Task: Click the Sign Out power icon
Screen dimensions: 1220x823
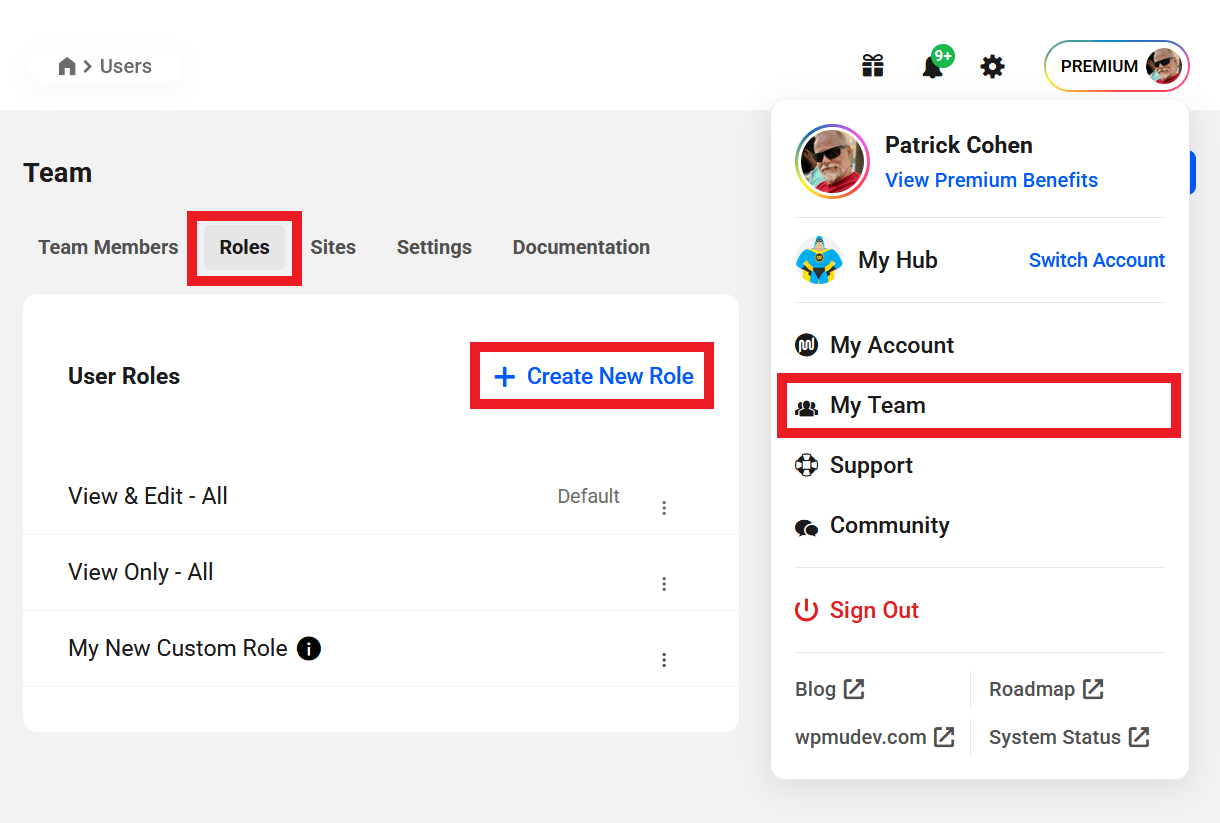Action: pos(806,610)
